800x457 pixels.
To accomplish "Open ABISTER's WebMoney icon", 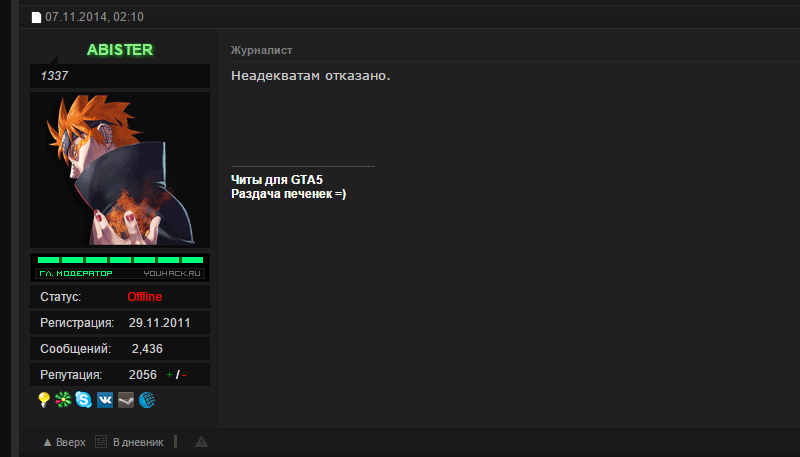I will click(147, 400).
